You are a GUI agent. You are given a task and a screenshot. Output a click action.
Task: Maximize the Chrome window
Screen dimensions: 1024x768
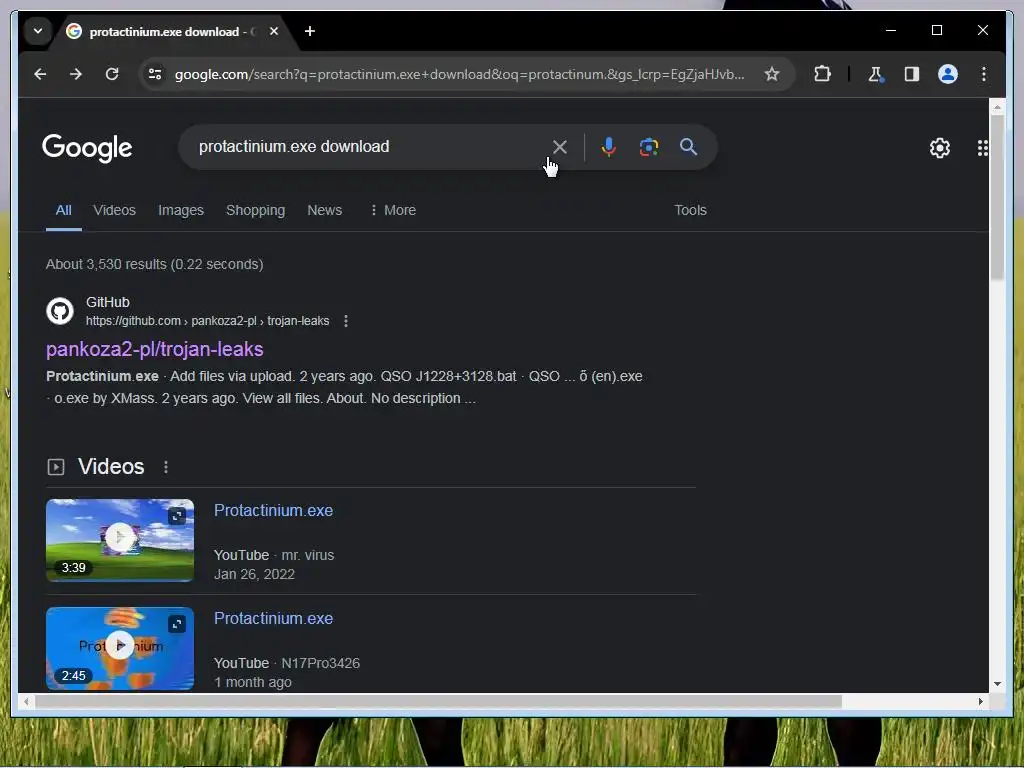(936, 30)
